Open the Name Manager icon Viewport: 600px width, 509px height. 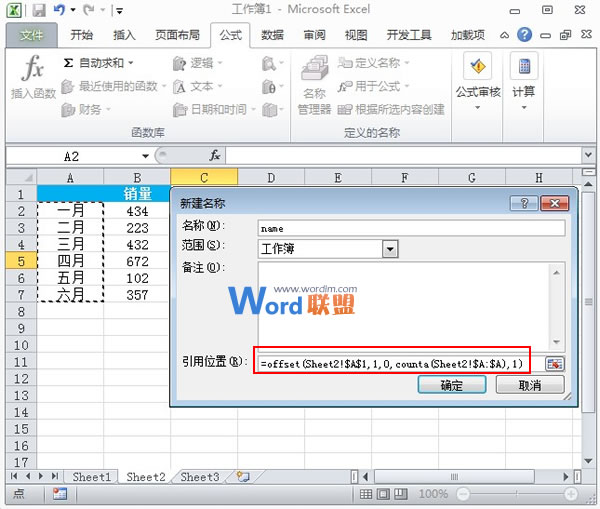(x=315, y=68)
